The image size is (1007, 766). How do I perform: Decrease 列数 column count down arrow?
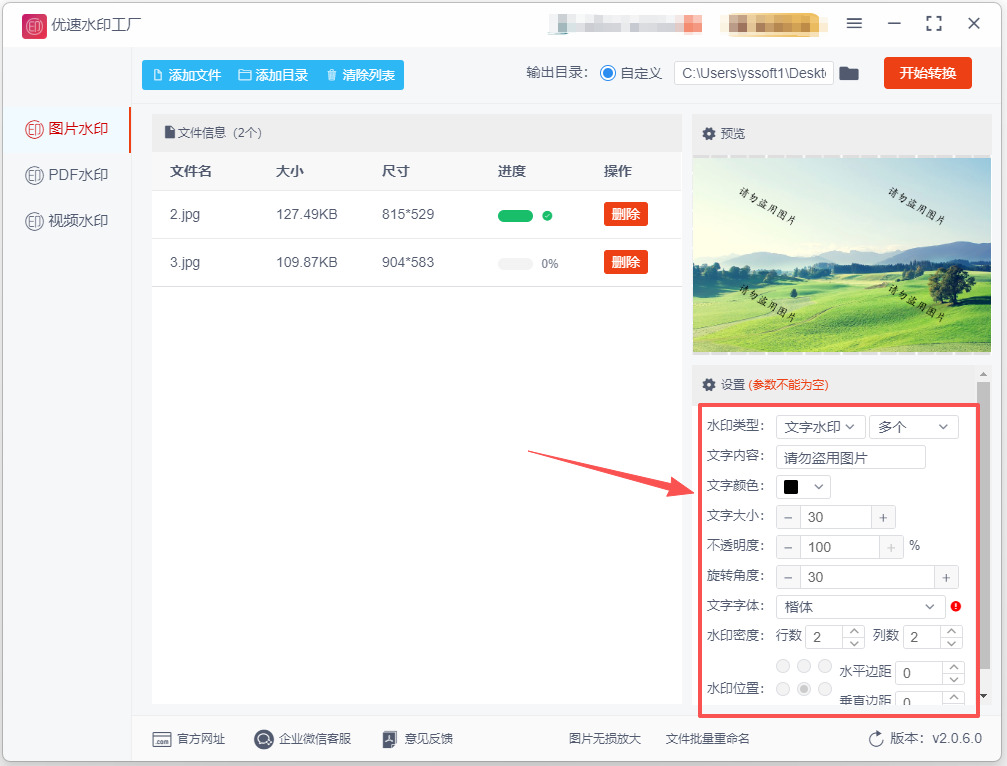(952, 643)
